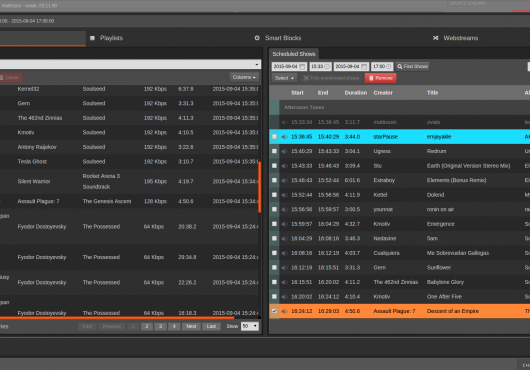This screenshot has height=370, width=530.
Task: Tick the checkbox for the Sunflower row
Action: click(274, 268)
